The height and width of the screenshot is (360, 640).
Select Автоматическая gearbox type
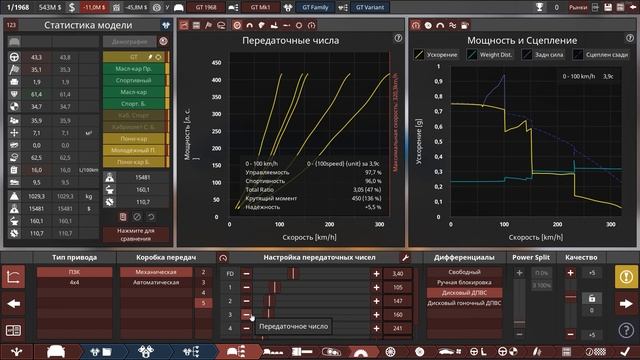point(156,282)
